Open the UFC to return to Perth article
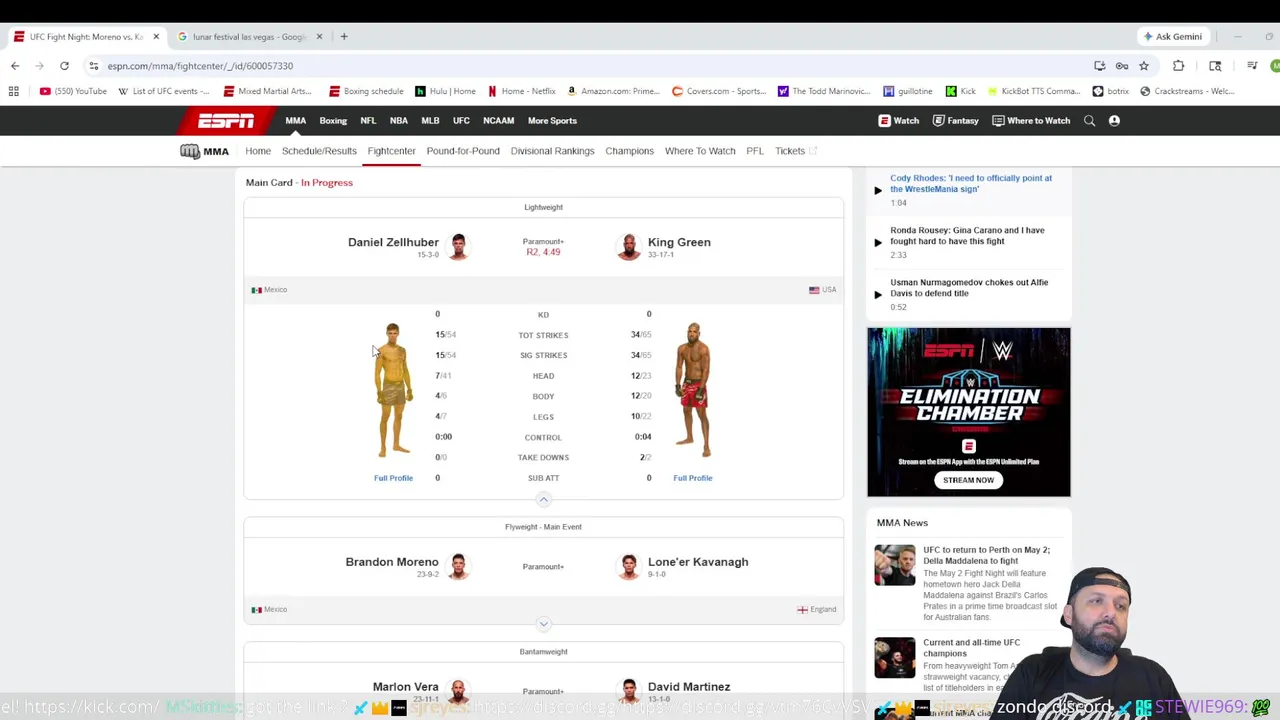1280x720 pixels. (x=986, y=555)
